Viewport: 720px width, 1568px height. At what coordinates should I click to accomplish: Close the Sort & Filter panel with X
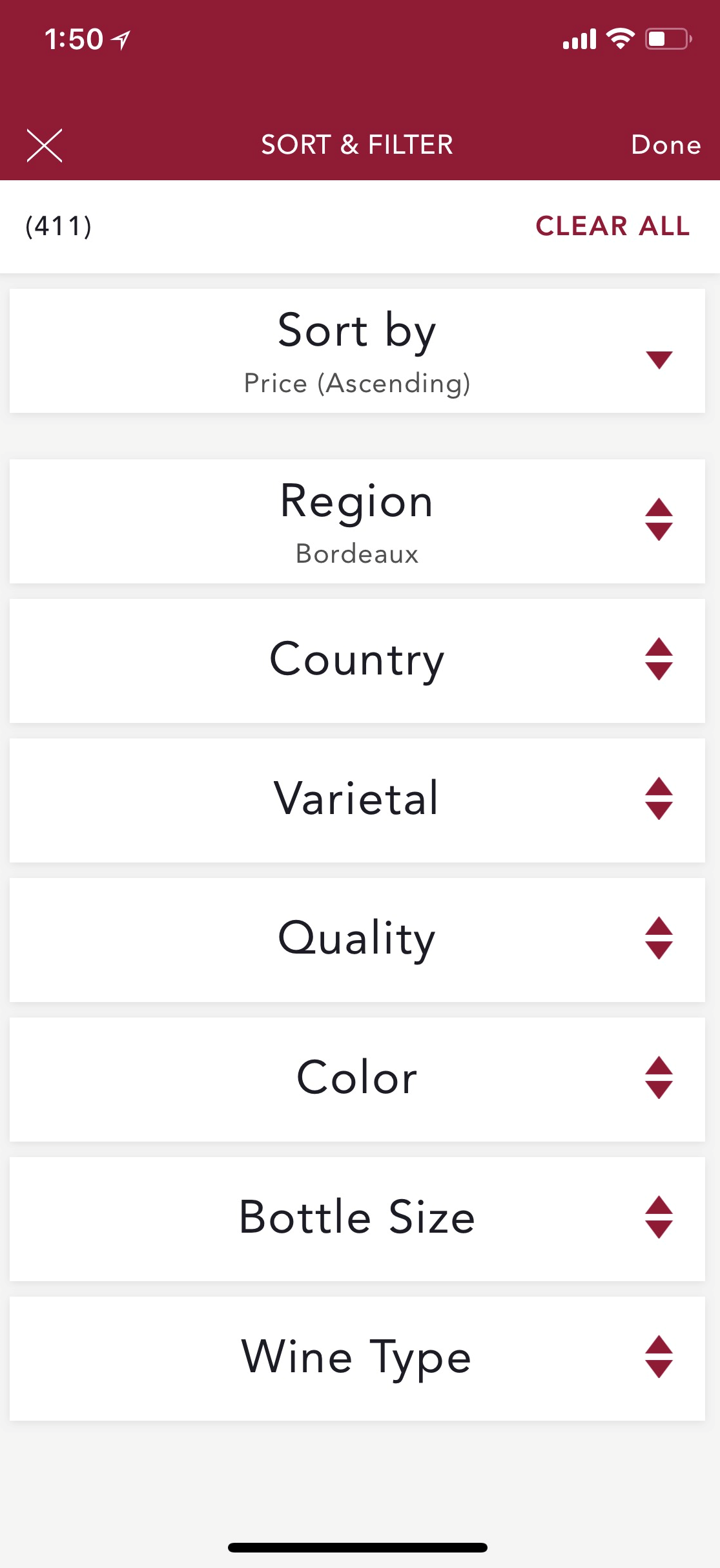point(44,145)
